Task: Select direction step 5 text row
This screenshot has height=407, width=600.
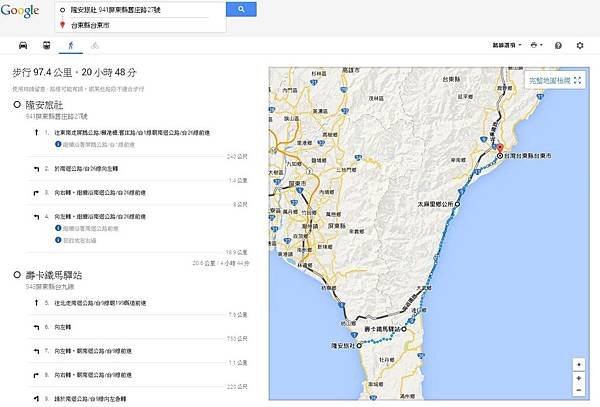Action: click(x=100, y=303)
